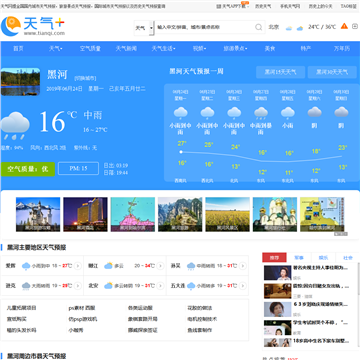
Task: Expand the 视频 navigation menu
Action: pos(199,48)
